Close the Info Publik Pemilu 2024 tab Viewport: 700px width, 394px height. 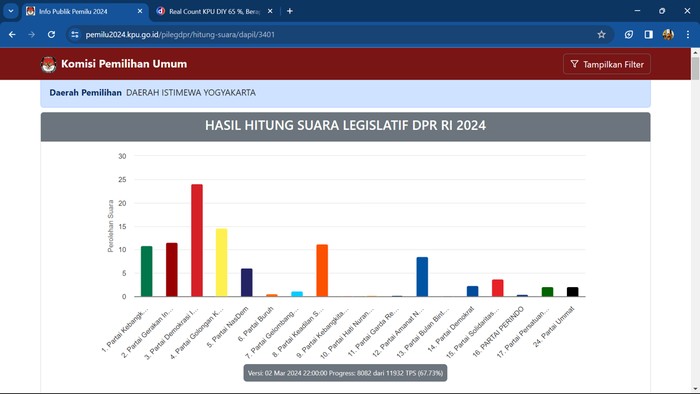tap(140, 11)
